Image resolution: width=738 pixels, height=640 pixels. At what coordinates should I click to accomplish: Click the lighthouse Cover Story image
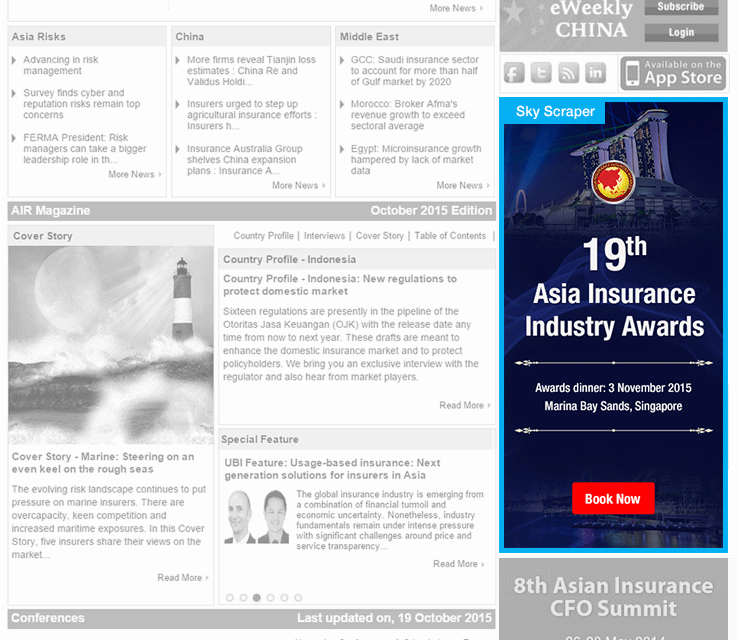pyautogui.click(x=111, y=345)
